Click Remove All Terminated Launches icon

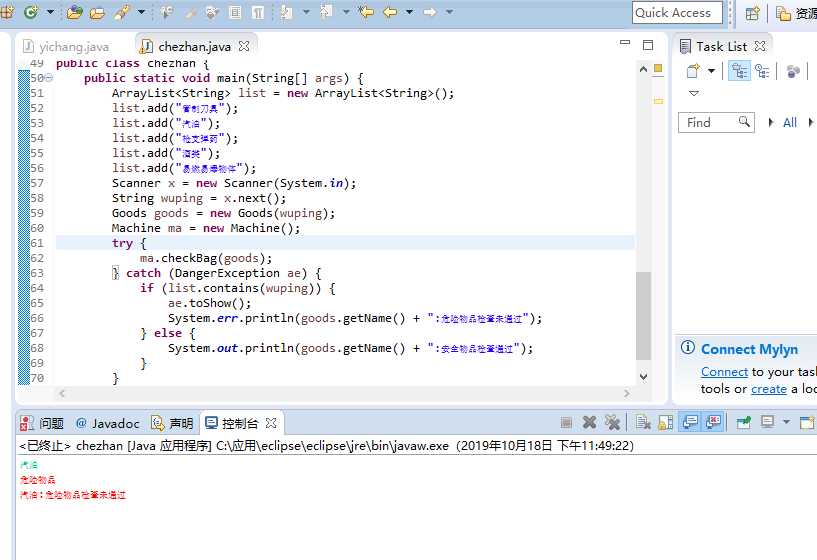pos(612,422)
